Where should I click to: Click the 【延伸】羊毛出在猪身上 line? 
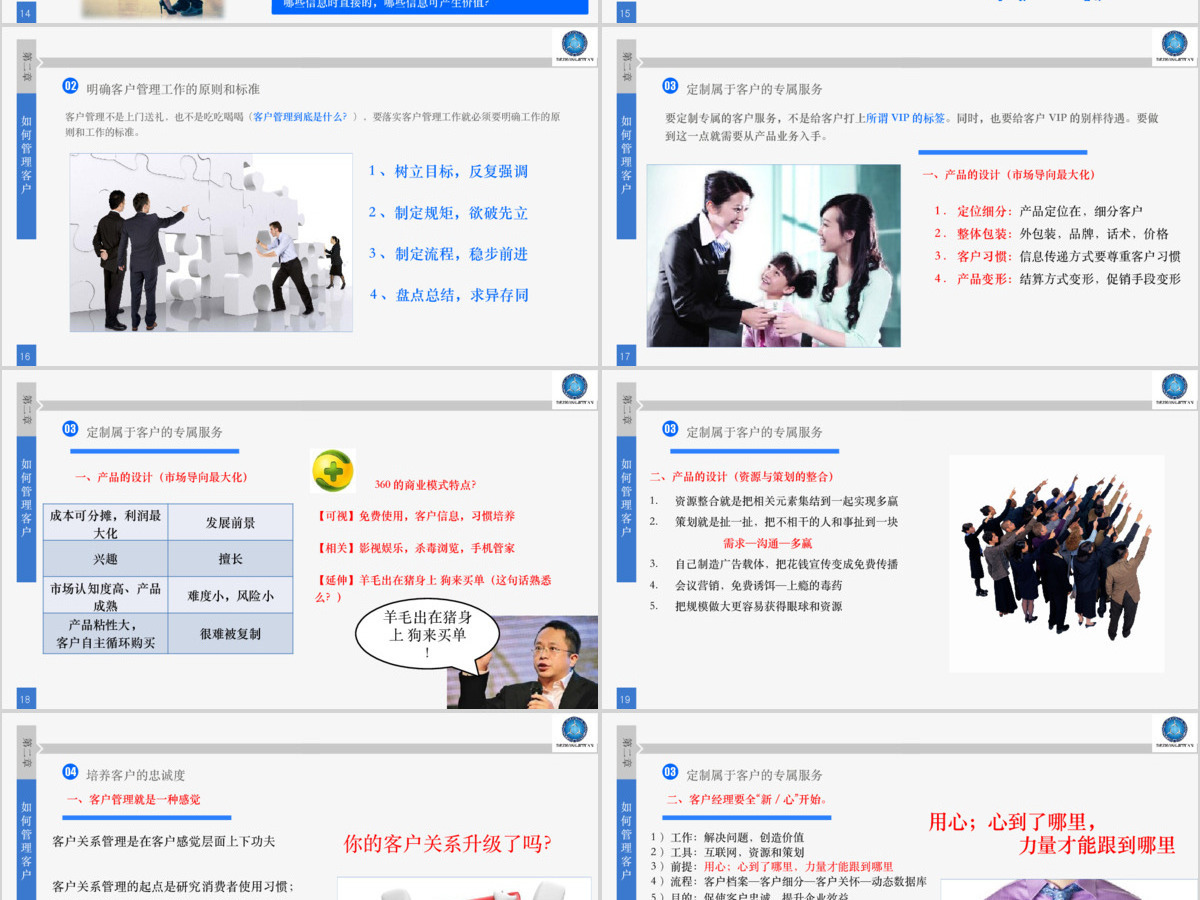pos(434,588)
